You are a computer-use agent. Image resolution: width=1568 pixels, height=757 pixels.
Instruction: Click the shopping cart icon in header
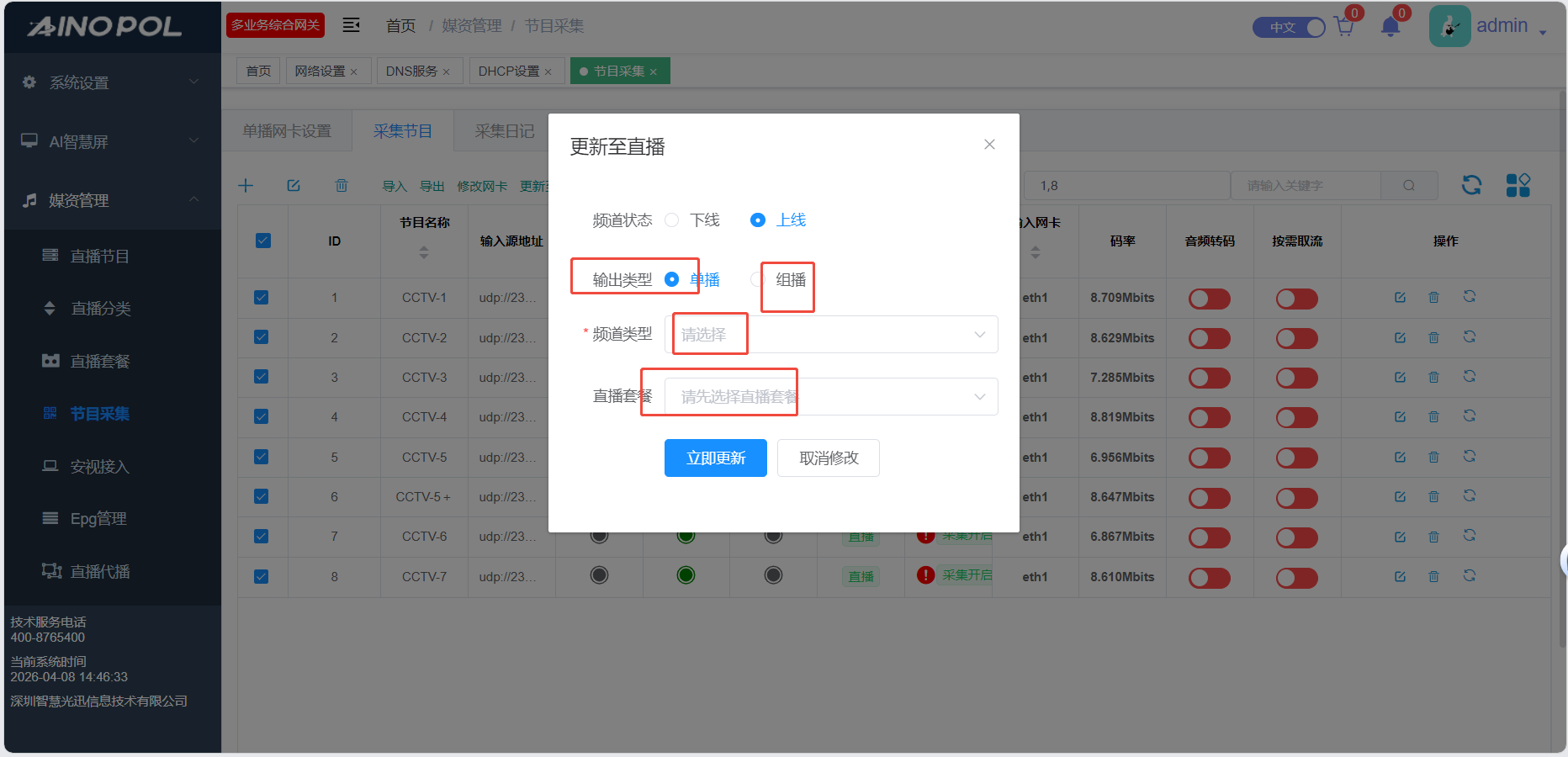[1343, 27]
